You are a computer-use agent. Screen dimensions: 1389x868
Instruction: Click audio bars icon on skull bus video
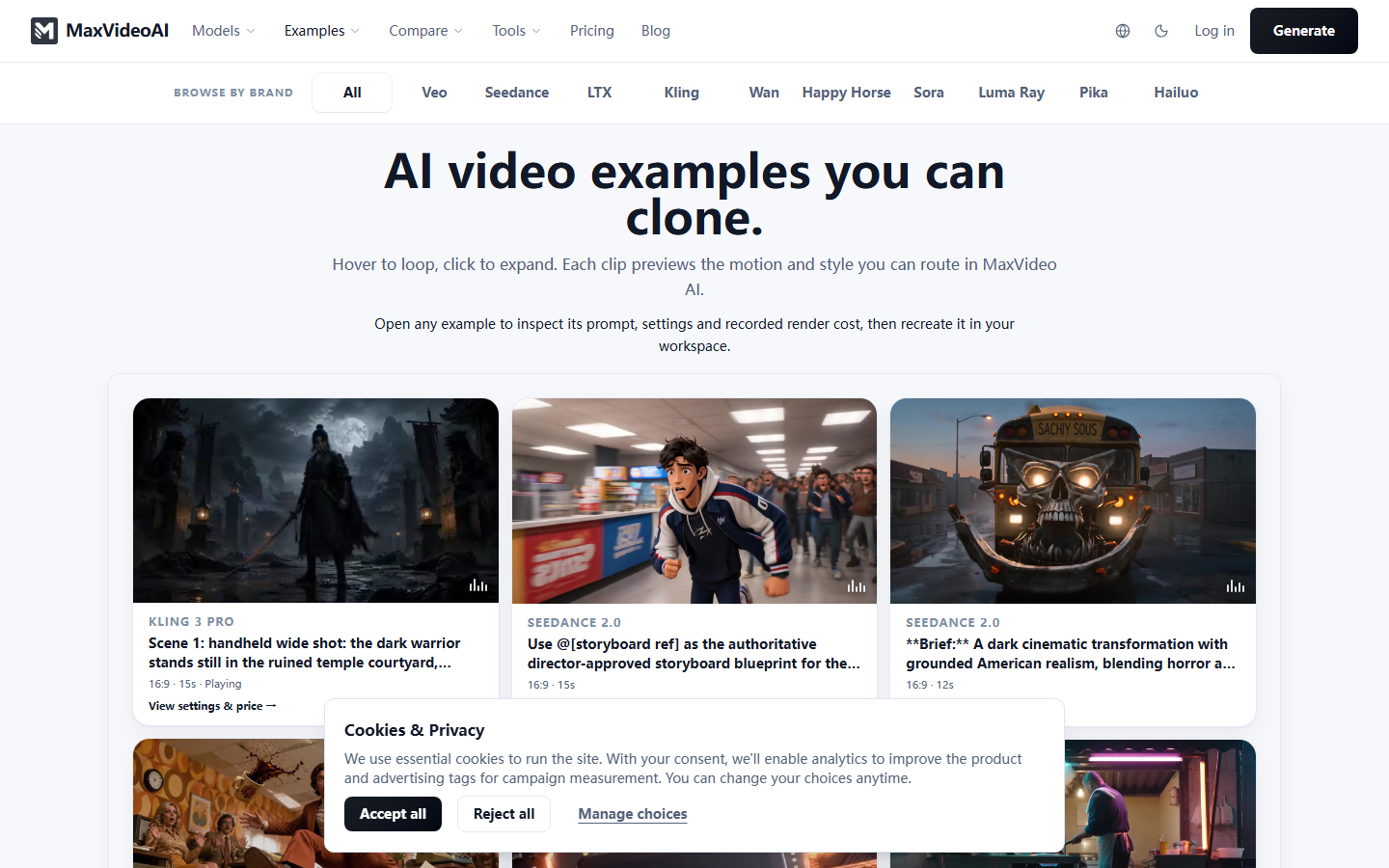[1236, 586]
